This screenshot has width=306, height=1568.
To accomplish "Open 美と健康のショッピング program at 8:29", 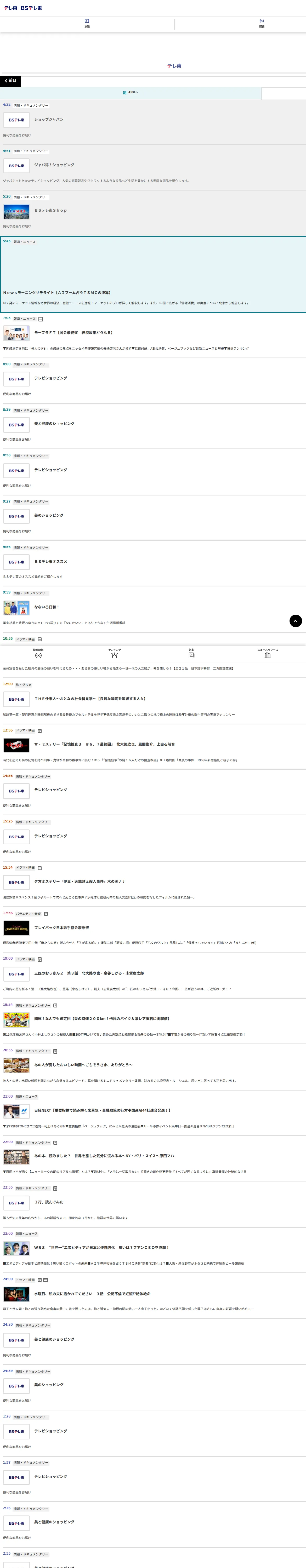I will click(54, 424).
